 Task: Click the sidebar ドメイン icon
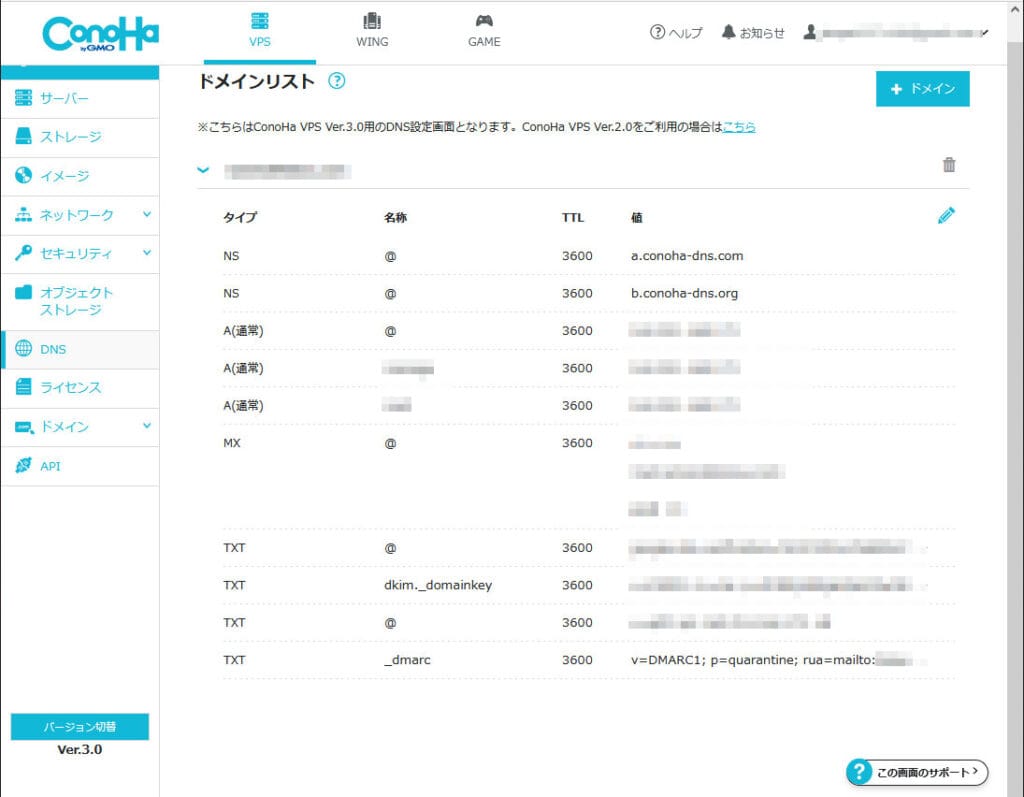pyautogui.click(x=24, y=427)
